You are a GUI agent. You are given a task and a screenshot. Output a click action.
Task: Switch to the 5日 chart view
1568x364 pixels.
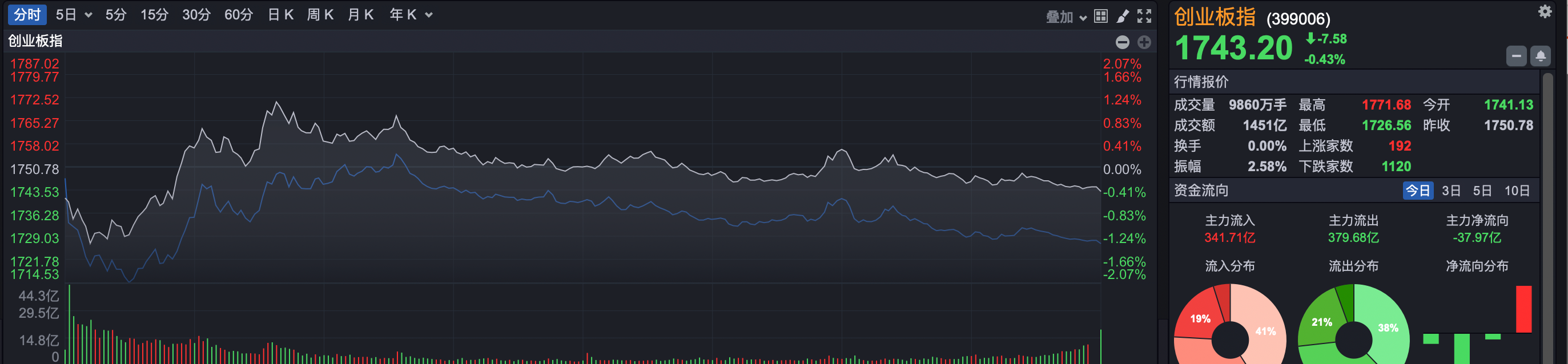click(x=66, y=15)
